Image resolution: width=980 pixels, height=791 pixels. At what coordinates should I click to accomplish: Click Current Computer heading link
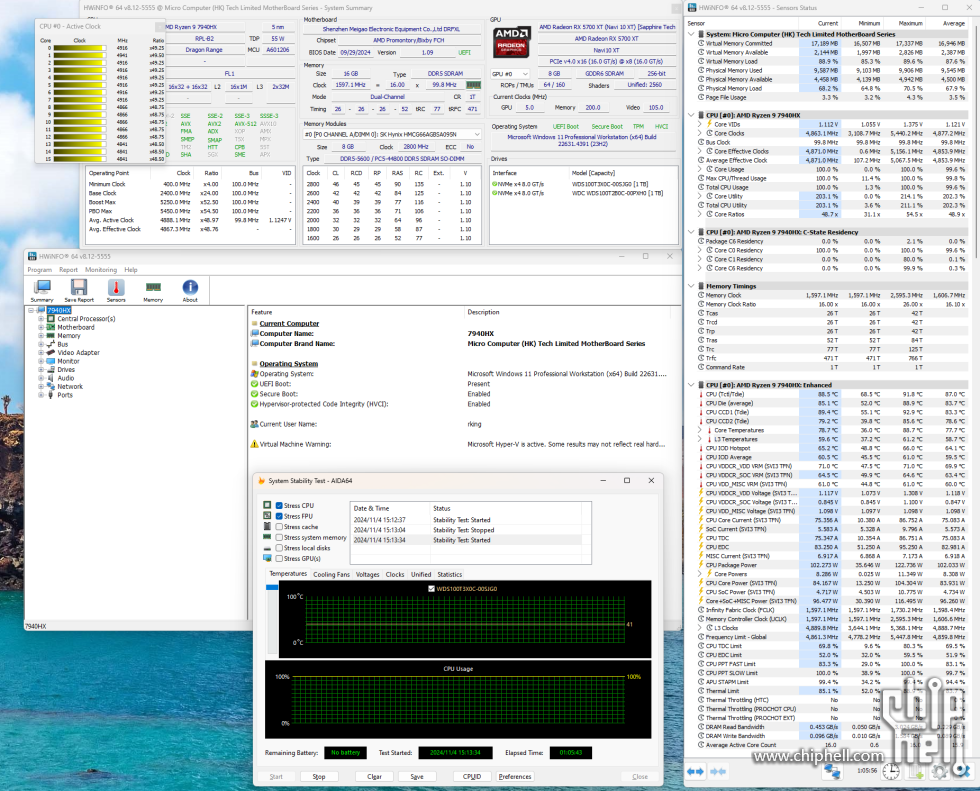289,324
